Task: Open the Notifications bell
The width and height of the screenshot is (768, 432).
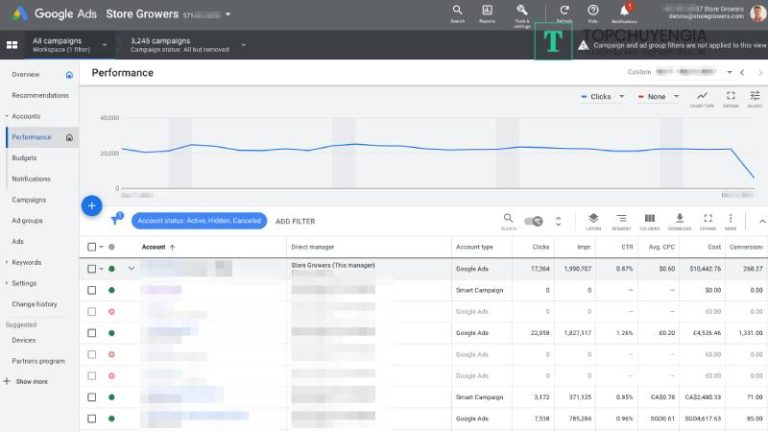Action: click(x=624, y=13)
